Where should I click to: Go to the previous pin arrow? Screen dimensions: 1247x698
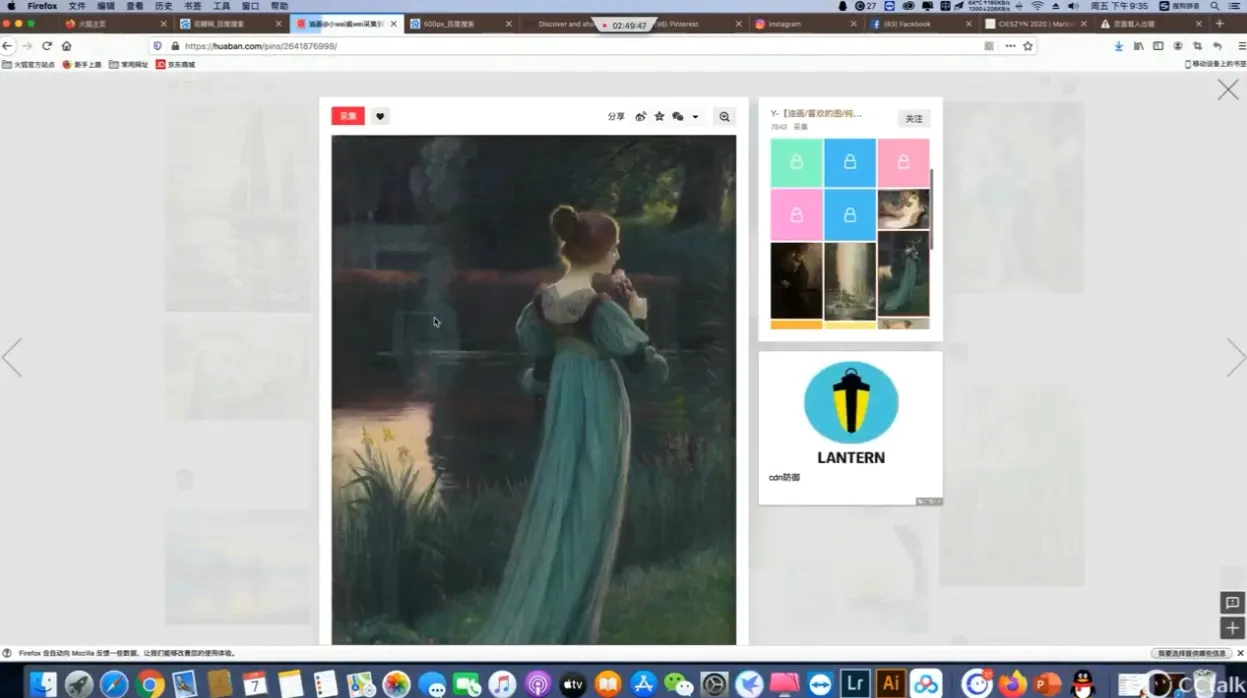[12, 357]
